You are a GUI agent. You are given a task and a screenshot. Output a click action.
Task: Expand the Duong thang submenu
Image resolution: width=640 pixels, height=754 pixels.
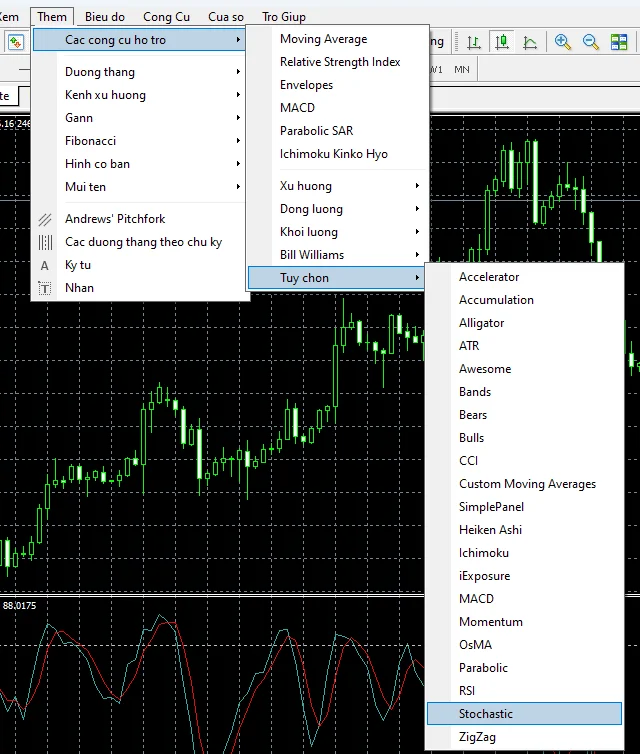click(x=139, y=72)
